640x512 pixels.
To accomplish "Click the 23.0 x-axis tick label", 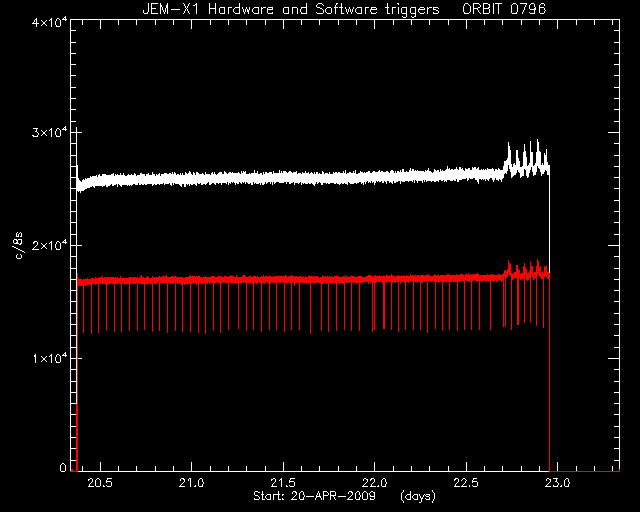I will (x=558, y=483).
